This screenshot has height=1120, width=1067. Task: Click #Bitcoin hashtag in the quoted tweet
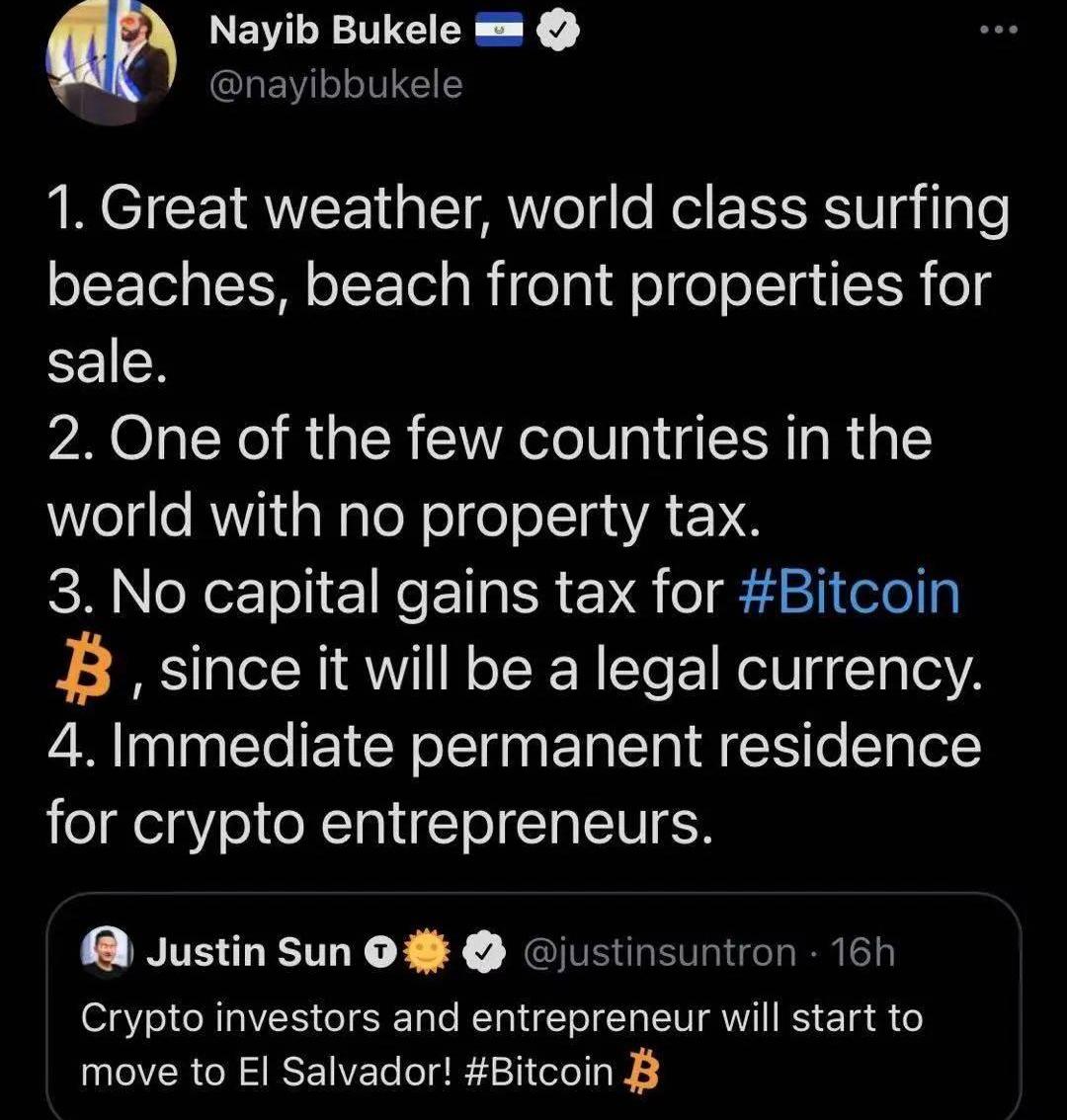(539, 1072)
